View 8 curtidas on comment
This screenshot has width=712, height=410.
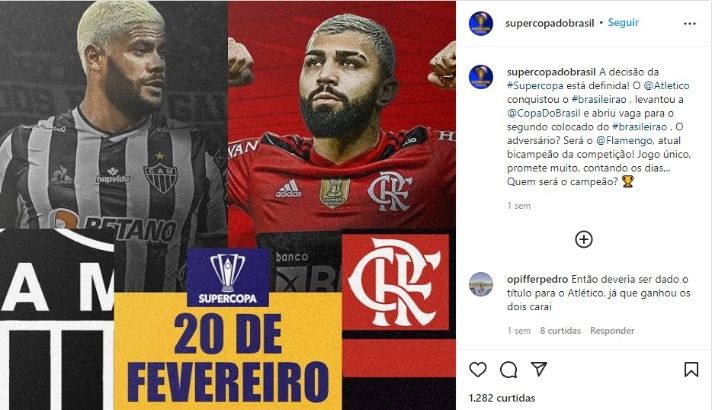[560, 331]
